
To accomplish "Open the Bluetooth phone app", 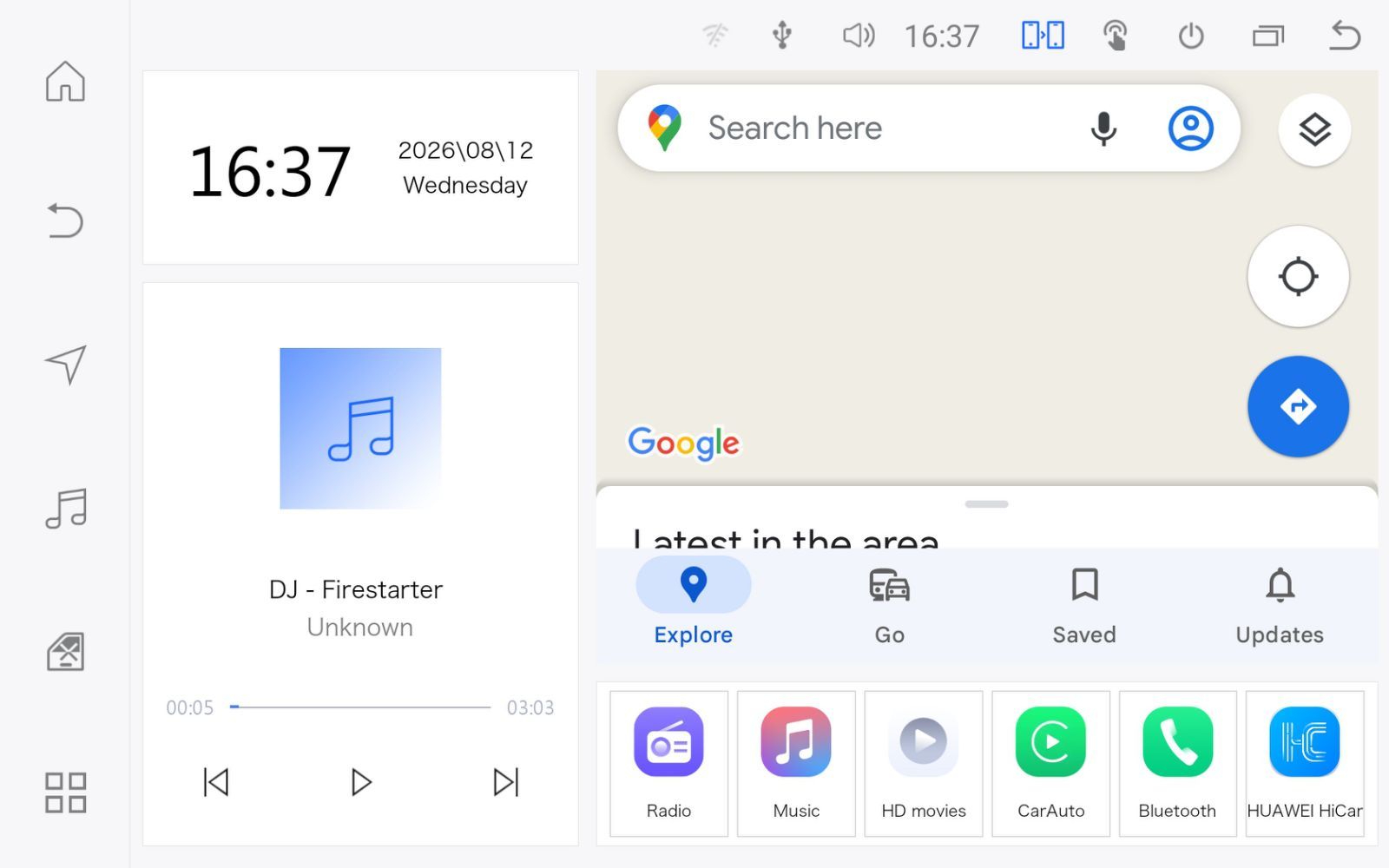I will (1177, 764).
